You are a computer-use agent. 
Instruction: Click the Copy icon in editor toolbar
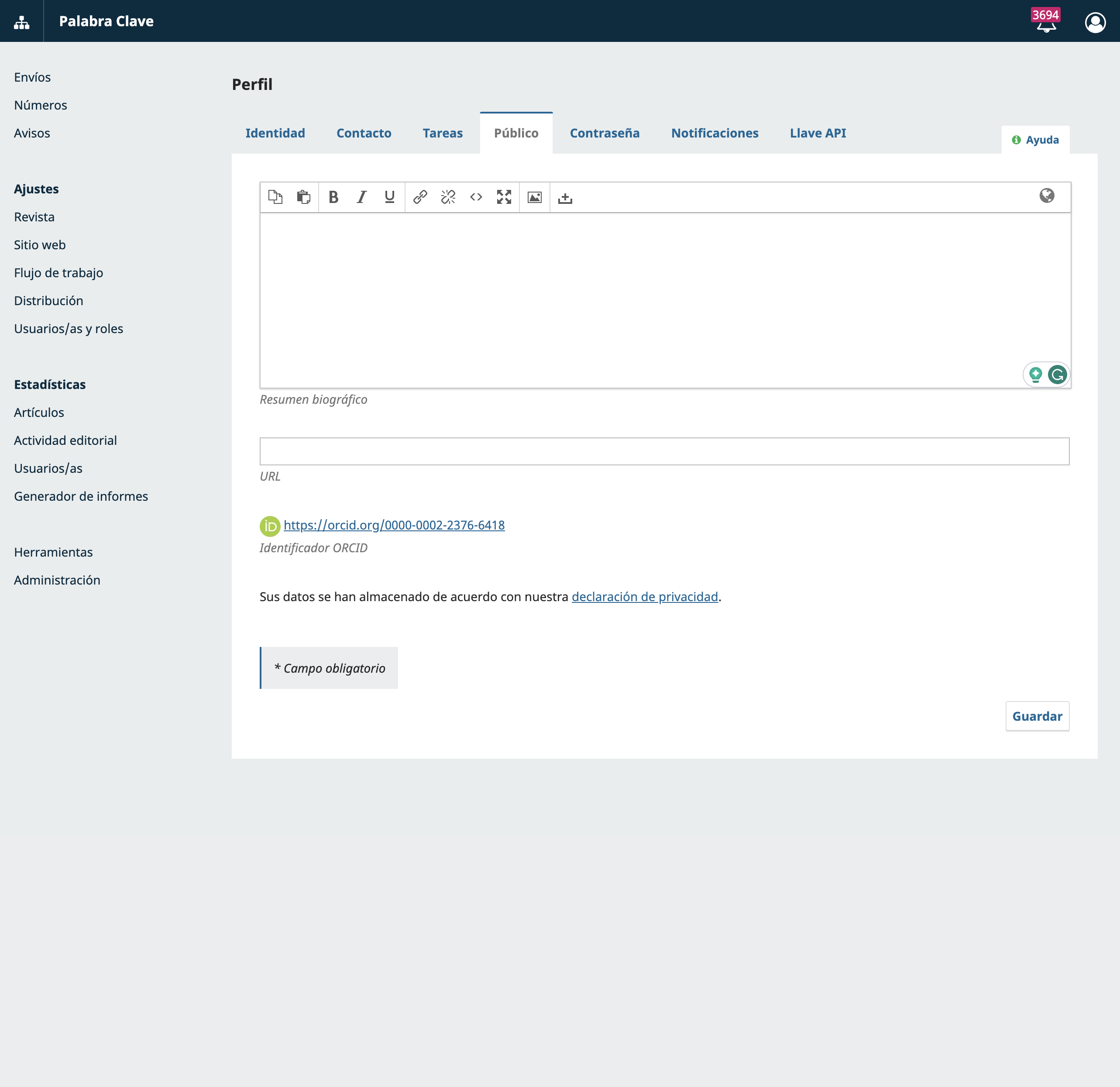(275, 197)
